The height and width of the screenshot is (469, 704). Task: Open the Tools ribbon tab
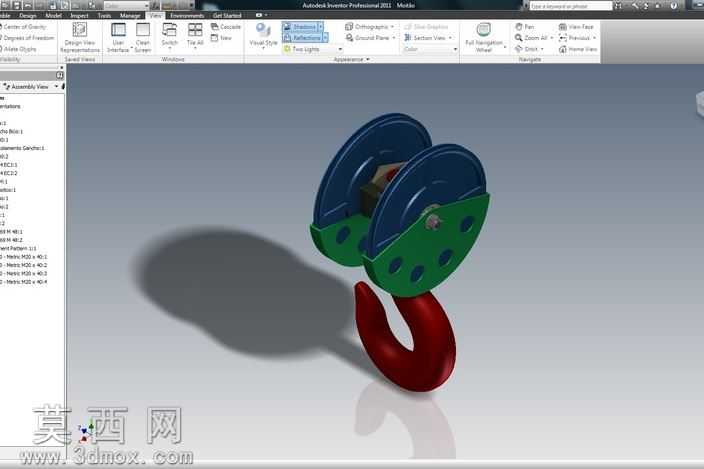104,15
